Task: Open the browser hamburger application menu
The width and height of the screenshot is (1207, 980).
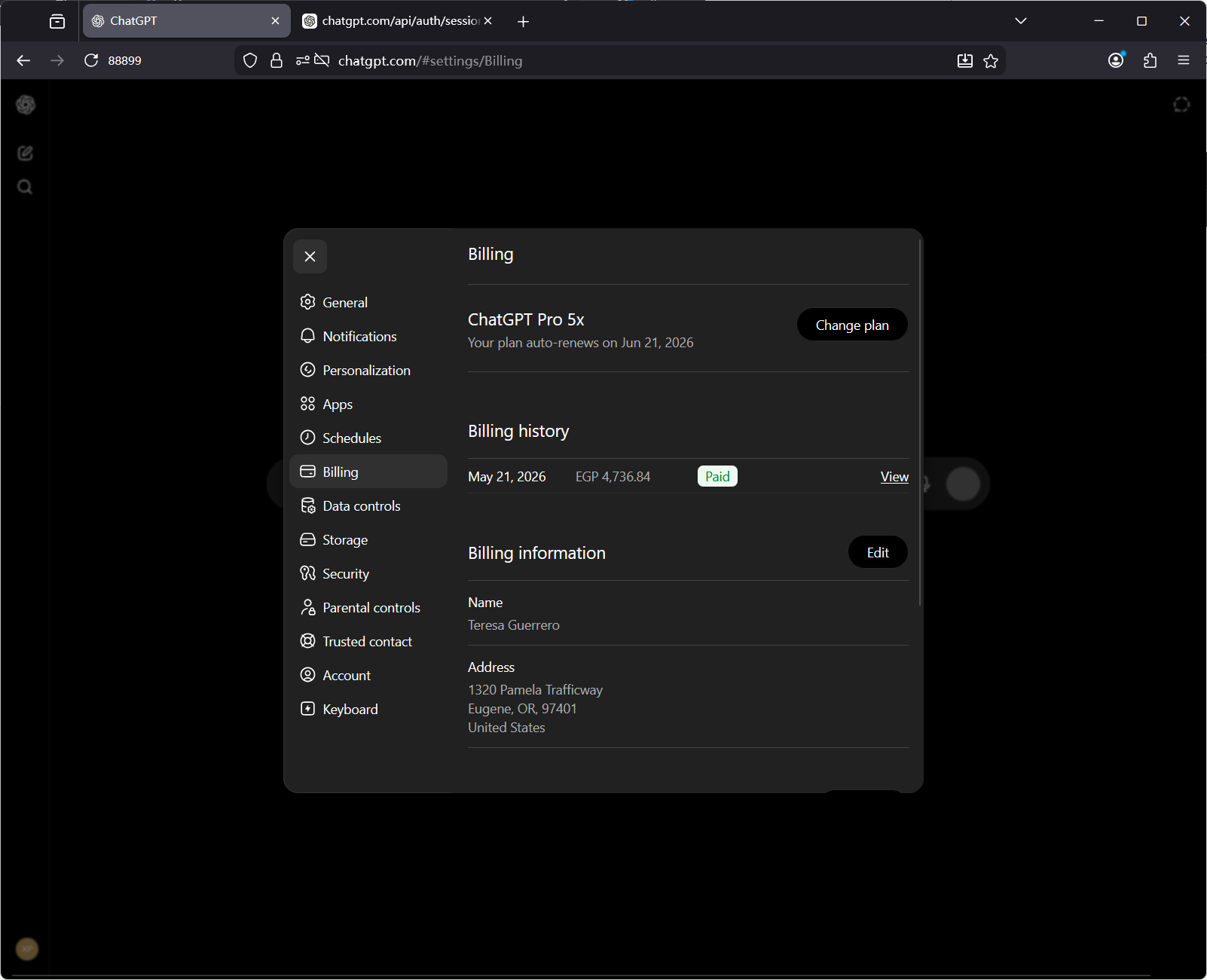Action: (x=1184, y=60)
